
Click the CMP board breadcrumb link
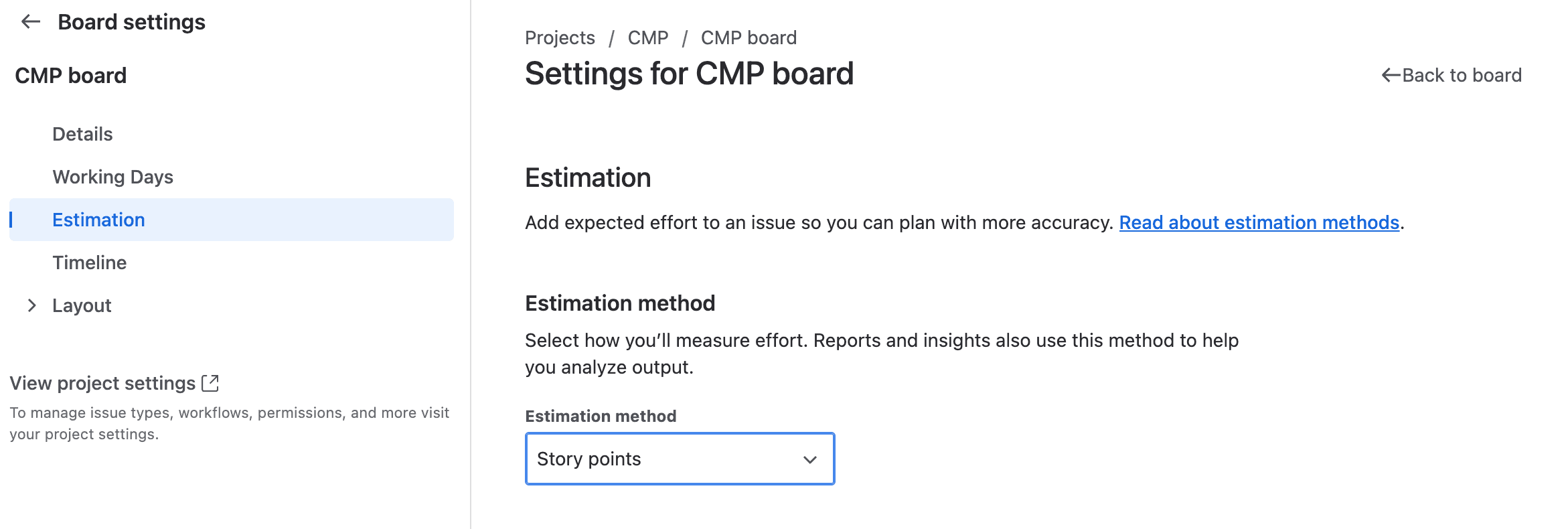coord(749,37)
